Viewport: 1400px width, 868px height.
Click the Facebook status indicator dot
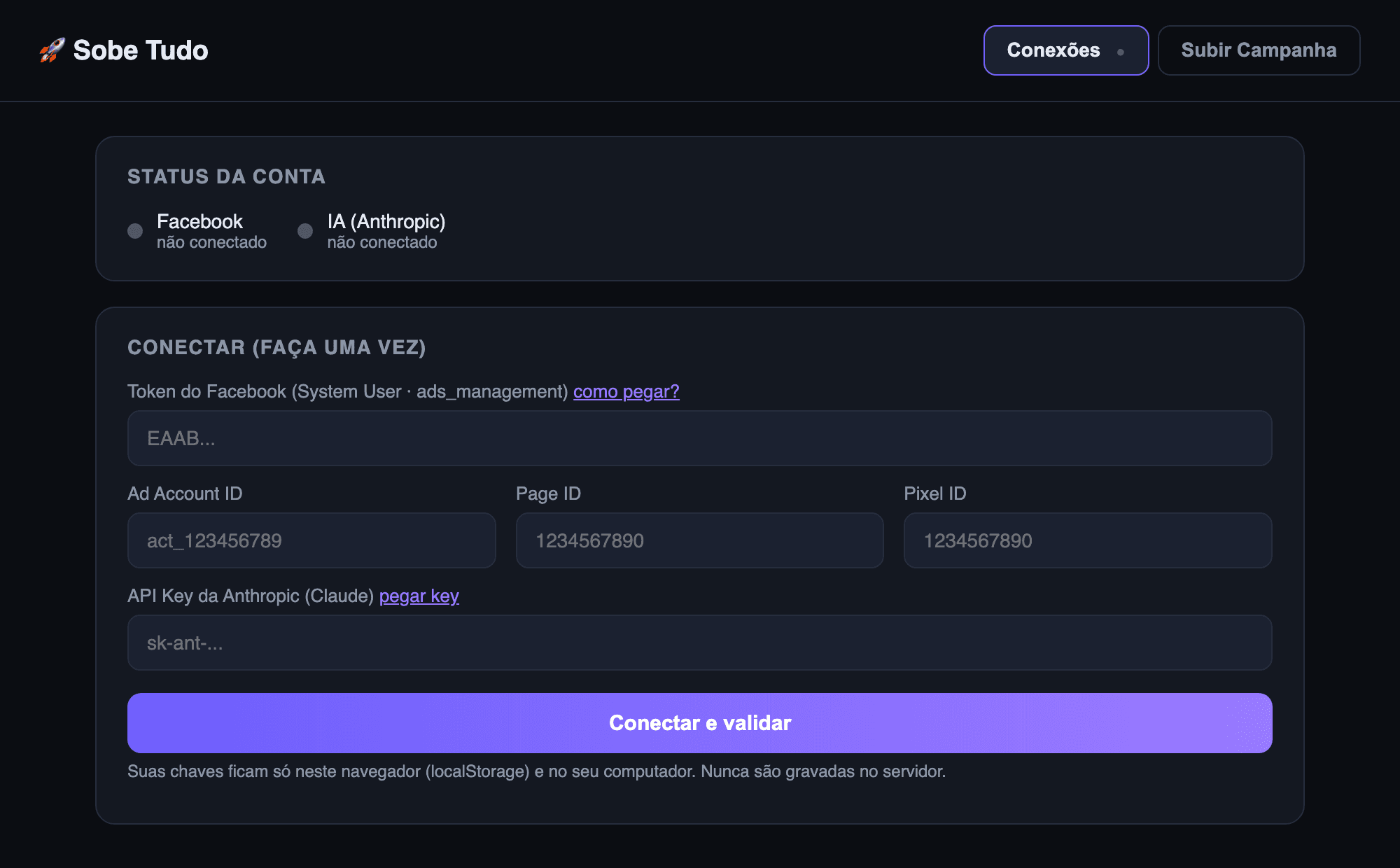pyautogui.click(x=135, y=231)
